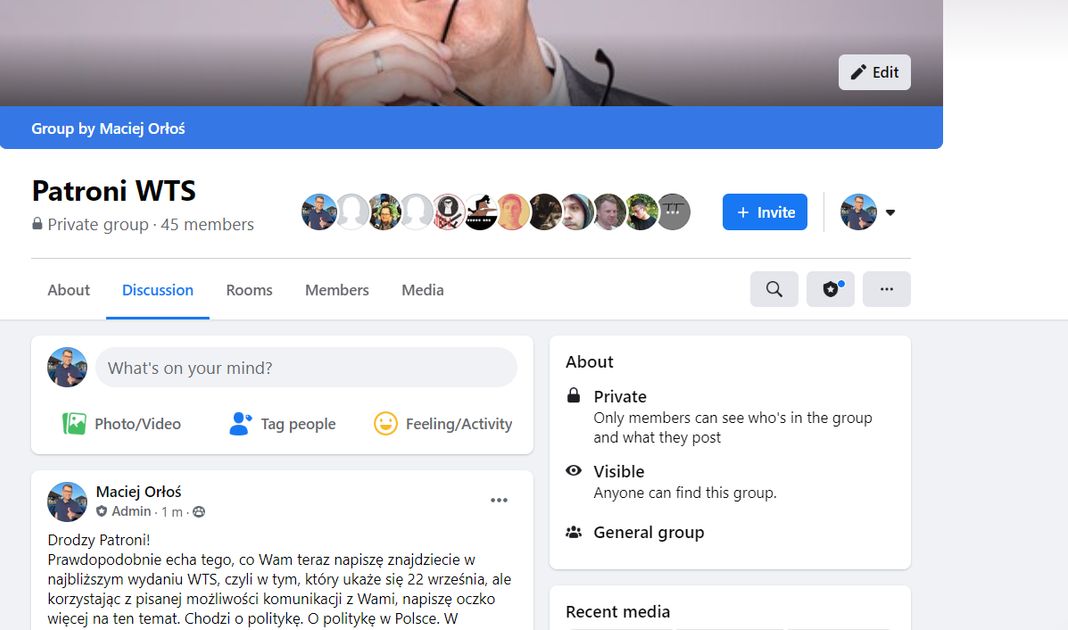Click the What's on your mind field

pos(306,368)
